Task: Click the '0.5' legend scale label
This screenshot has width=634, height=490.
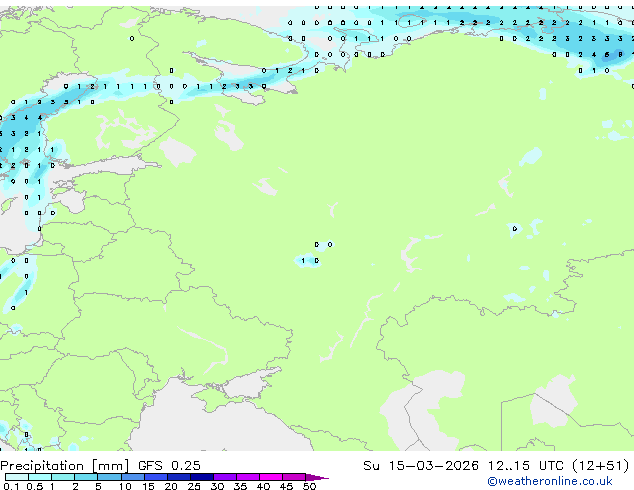Action: pyautogui.click(x=35, y=486)
